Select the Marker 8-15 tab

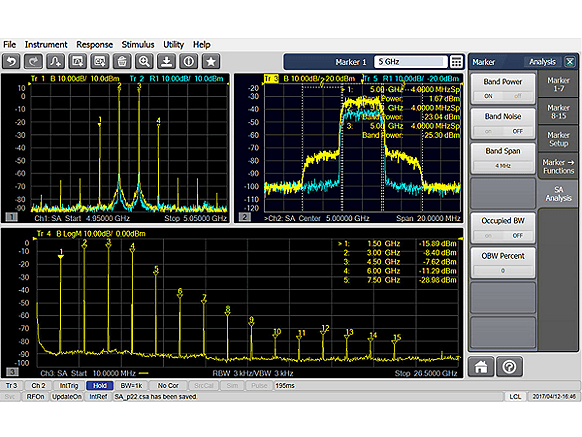tap(558, 112)
